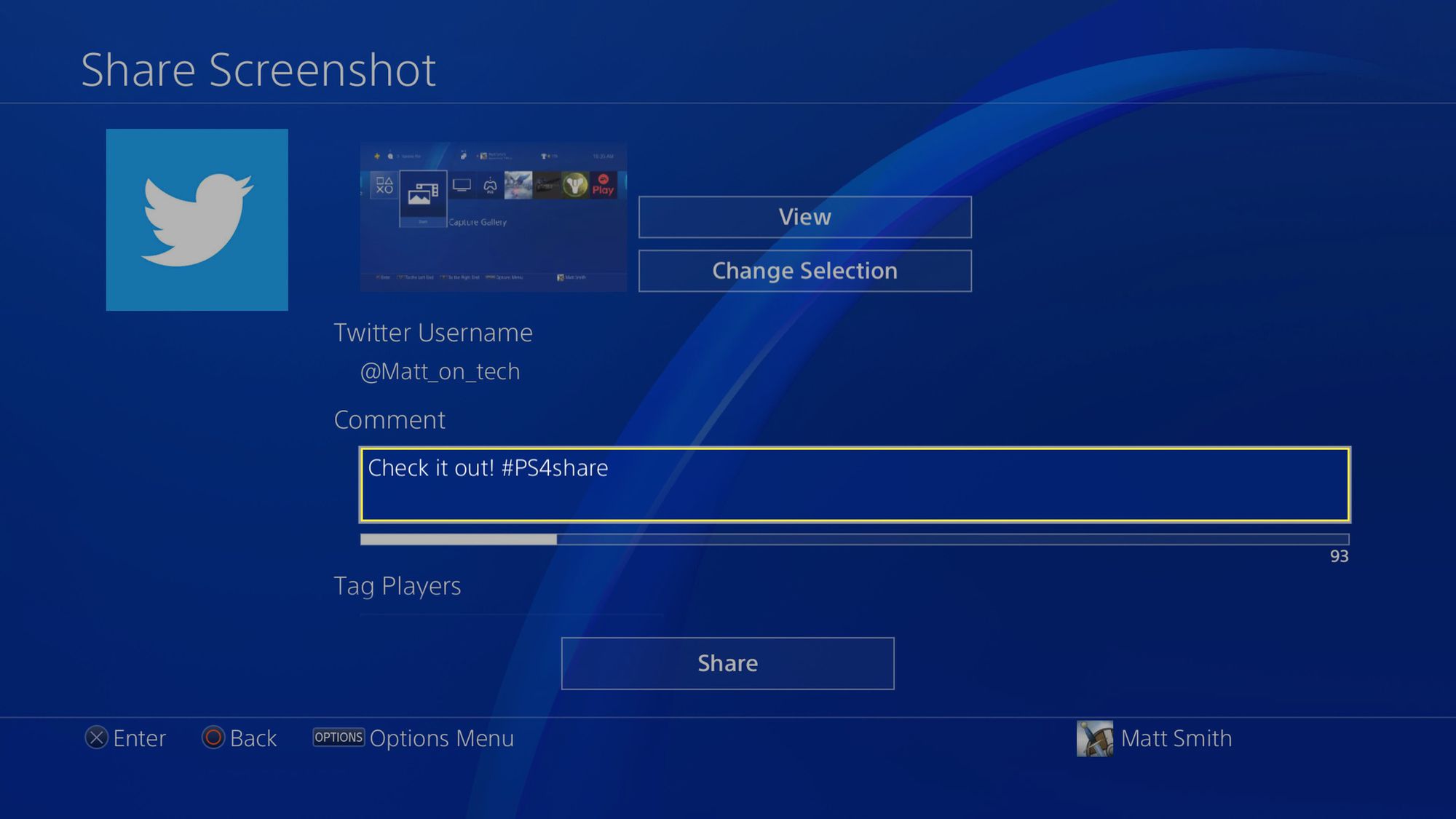
Task: Click the character count progress bar
Action: tap(854, 539)
